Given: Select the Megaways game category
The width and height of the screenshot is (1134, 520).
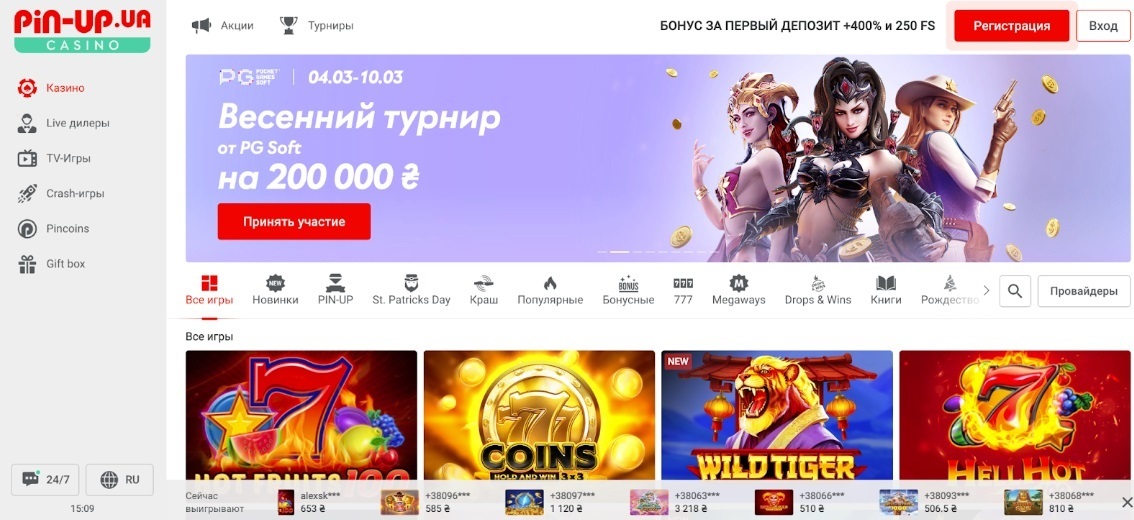Looking at the screenshot, I should pyautogui.click(x=738, y=290).
